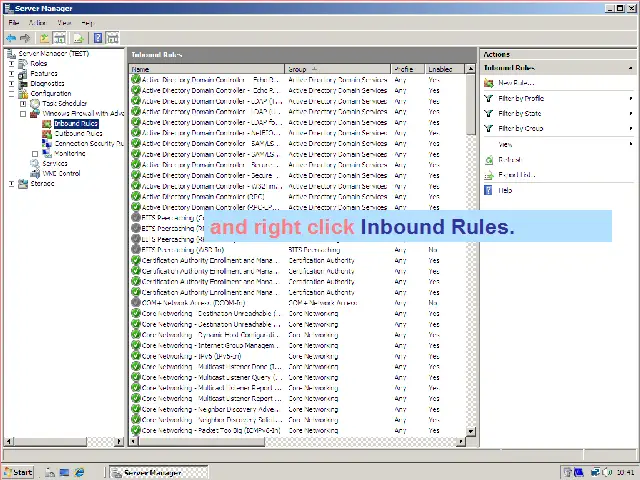Viewport: 640px width, 480px height.
Task: Open the View menu
Action: pyautogui.click(x=64, y=23)
